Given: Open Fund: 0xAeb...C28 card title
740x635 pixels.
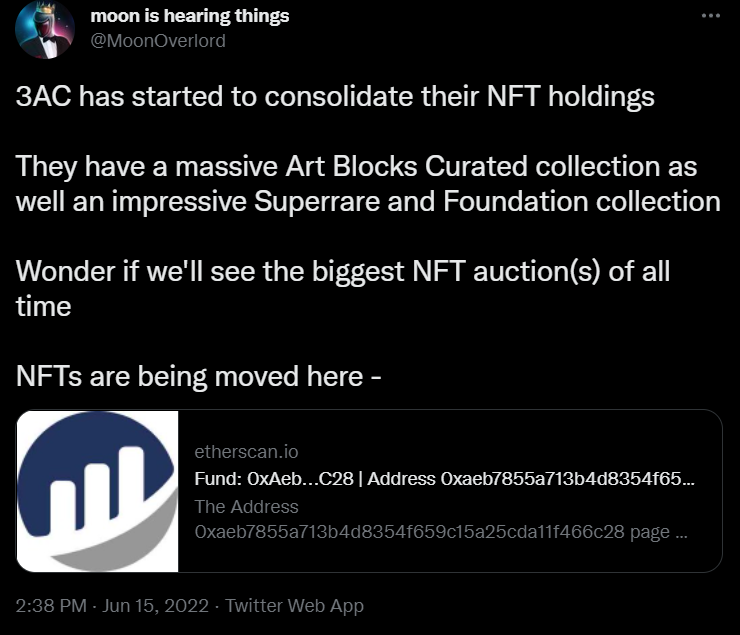Looking at the screenshot, I should point(274,479).
